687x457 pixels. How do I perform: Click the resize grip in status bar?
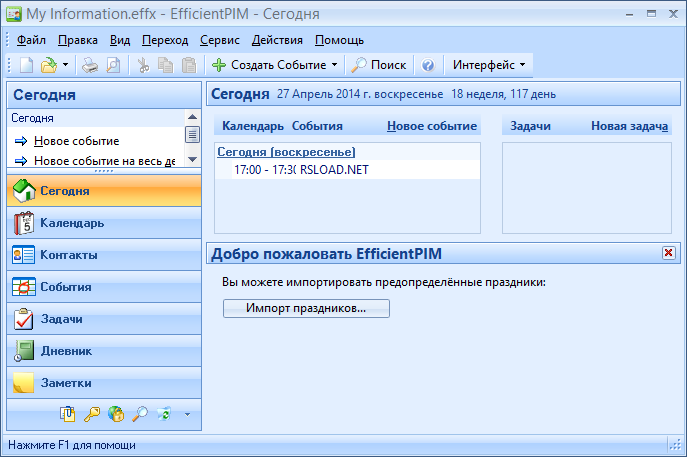click(x=676, y=444)
